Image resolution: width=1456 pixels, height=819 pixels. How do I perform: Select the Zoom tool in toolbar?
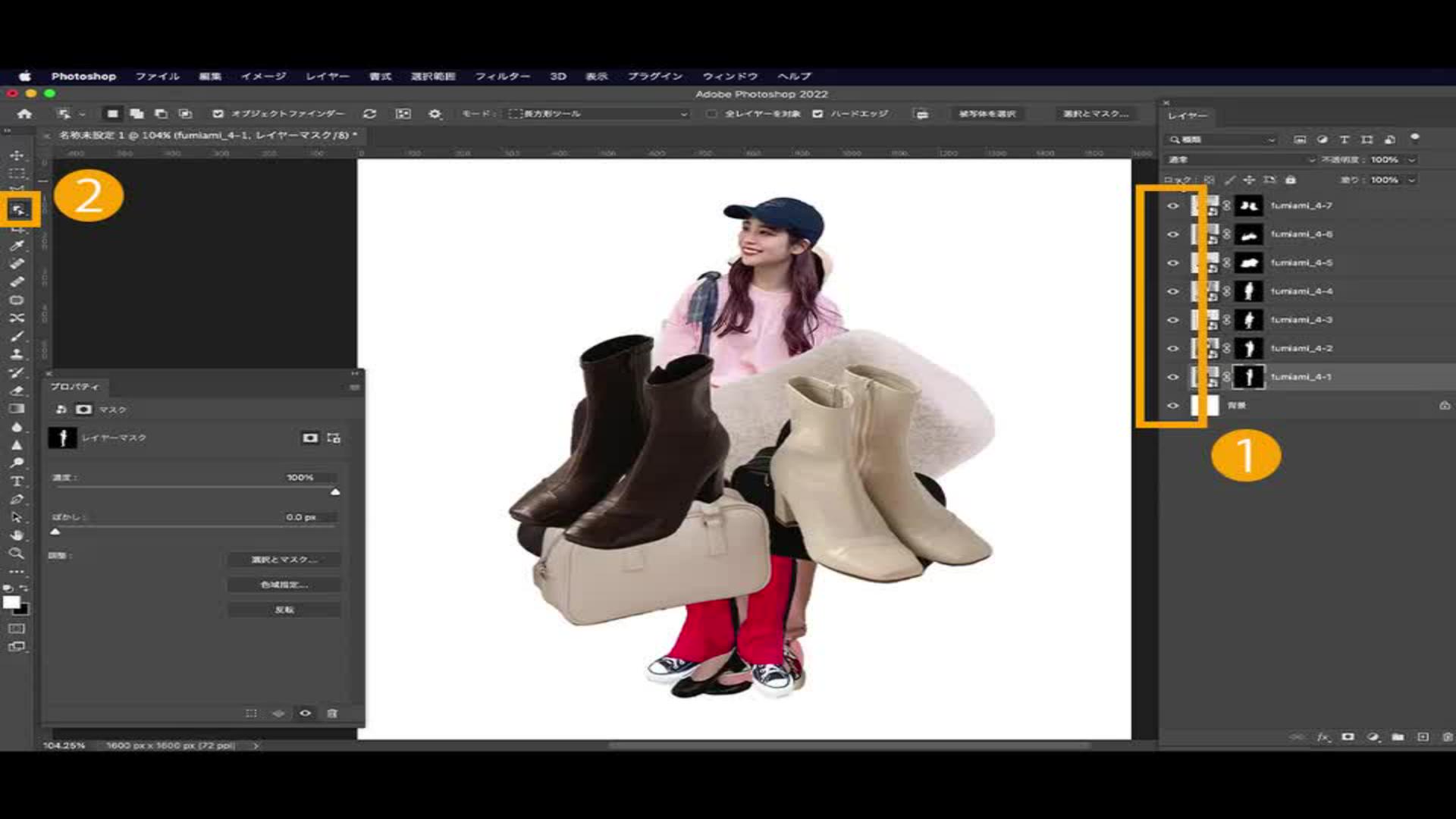(x=17, y=554)
